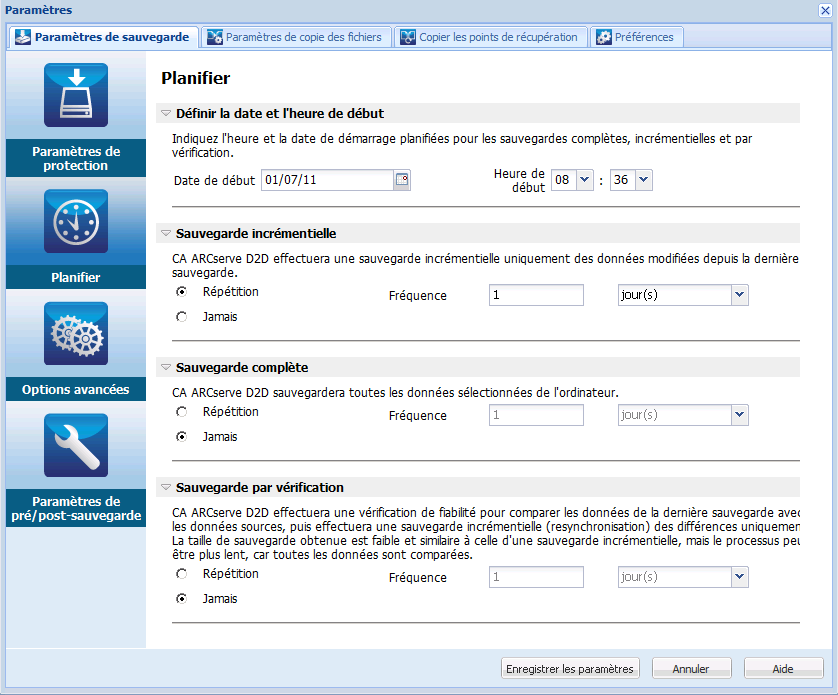The image size is (838, 695).
Task: Click the Aide button
Action: 783,669
